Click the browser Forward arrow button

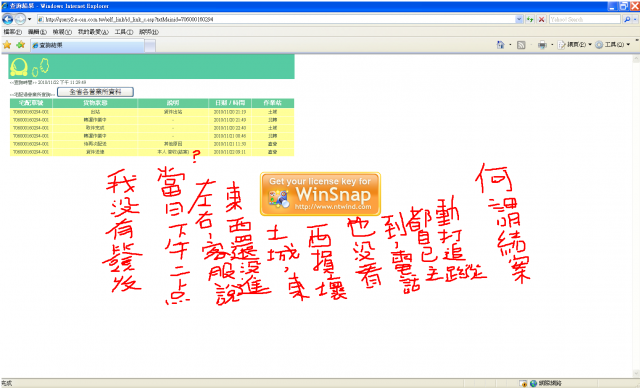tap(20, 19)
